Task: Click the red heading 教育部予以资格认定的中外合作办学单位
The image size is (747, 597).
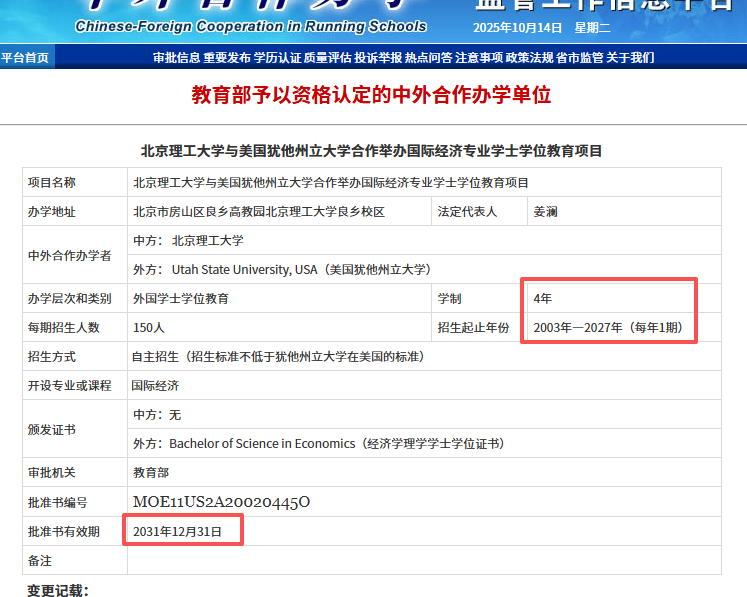Action: point(371,96)
